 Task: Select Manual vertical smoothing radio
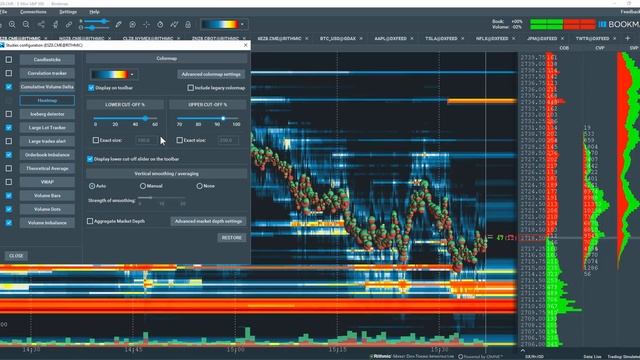tap(142, 186)
